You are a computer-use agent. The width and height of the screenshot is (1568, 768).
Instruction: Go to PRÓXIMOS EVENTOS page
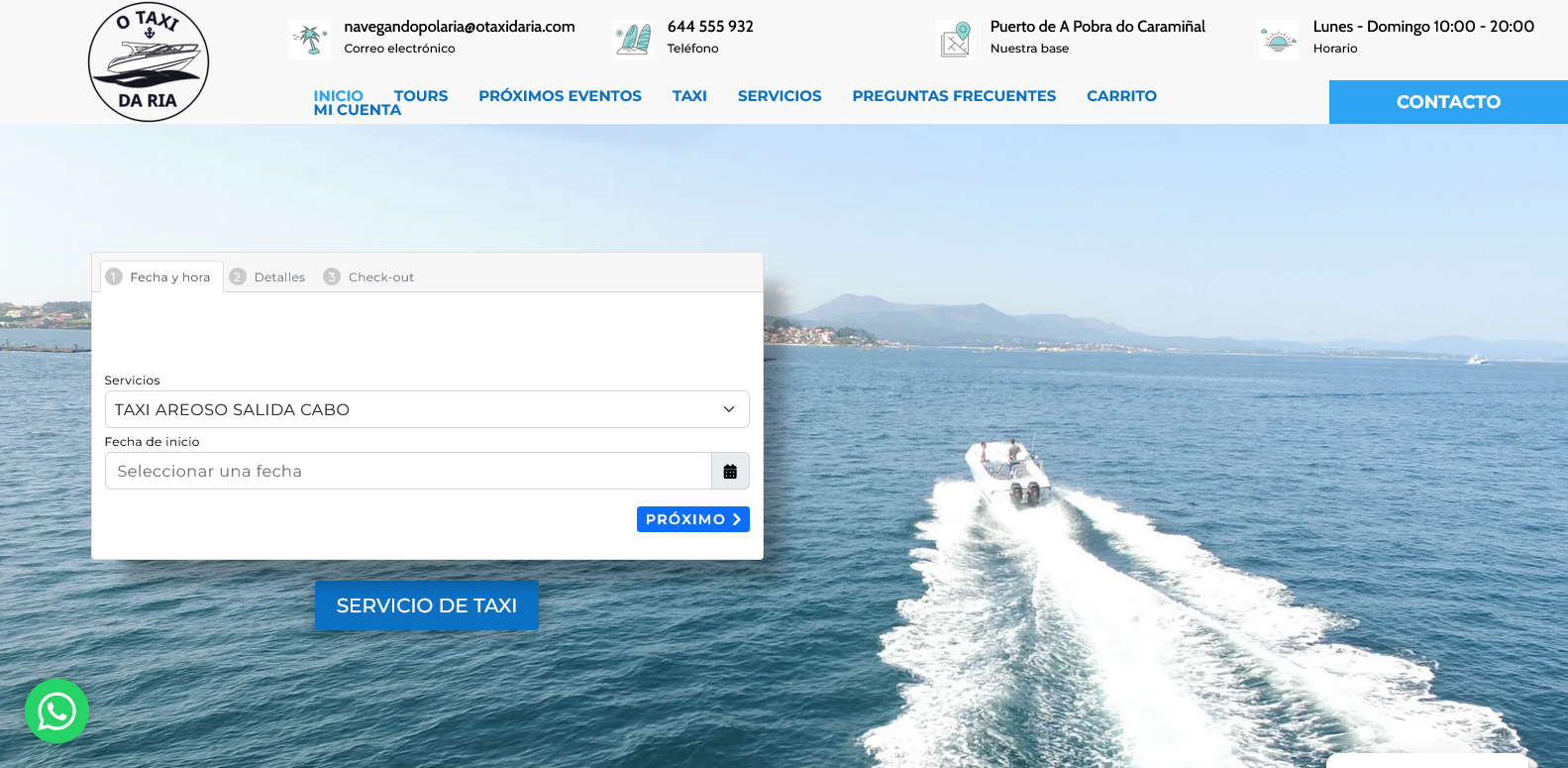tap(560, 96)
